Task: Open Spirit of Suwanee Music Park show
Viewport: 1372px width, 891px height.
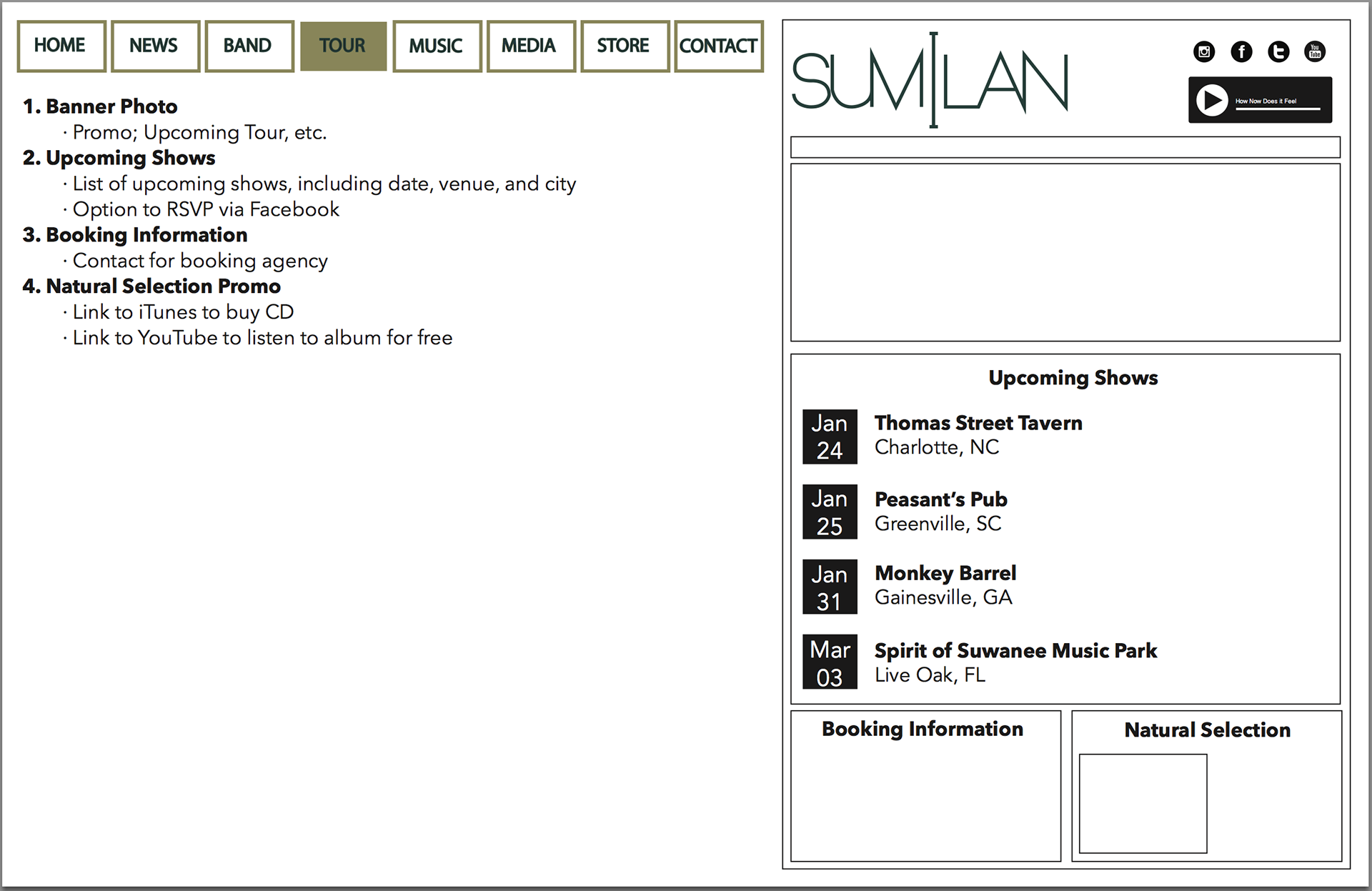Action: (x=1015, y=650)
